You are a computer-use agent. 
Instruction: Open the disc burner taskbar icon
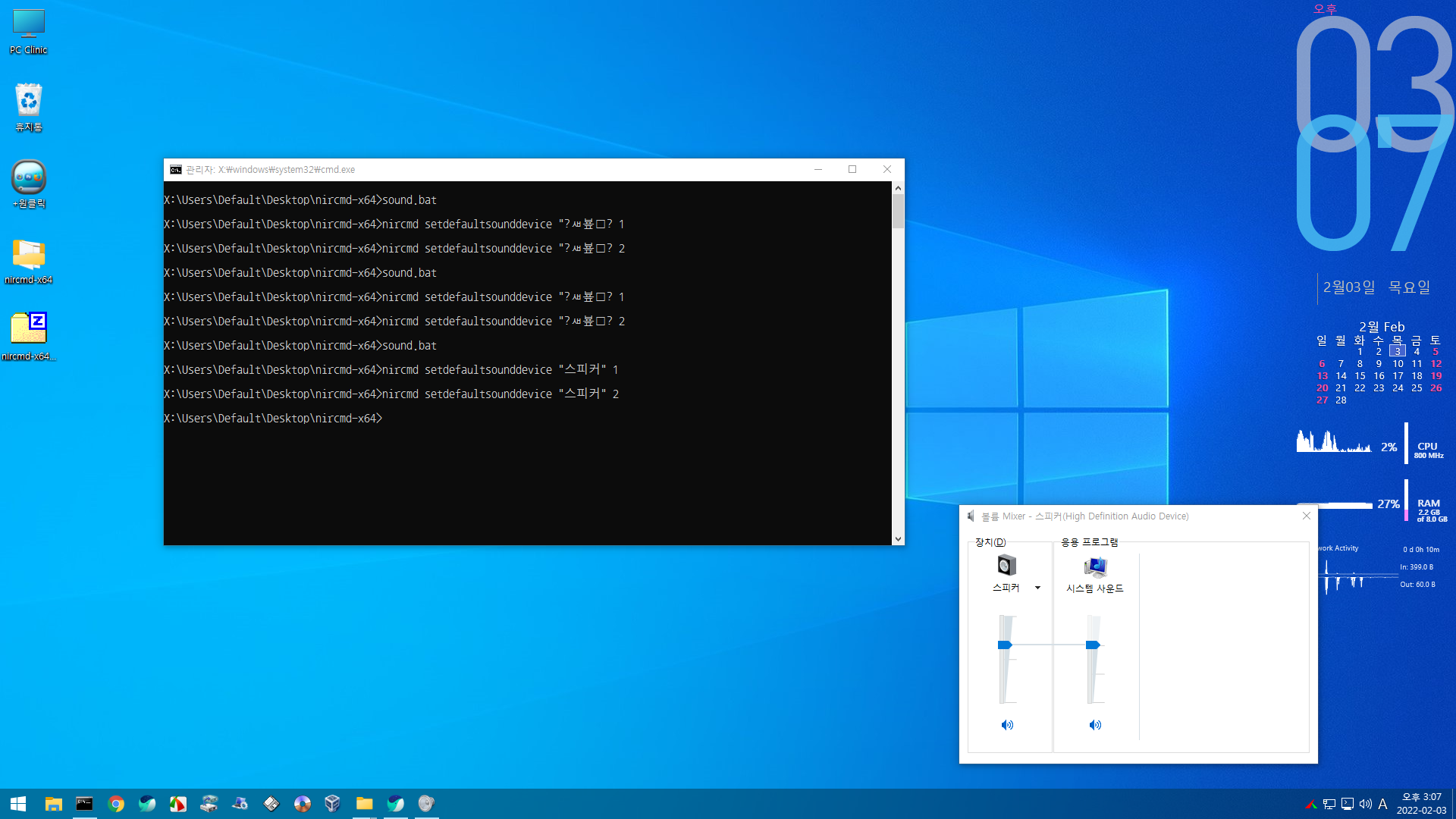click(x=303, y=804)
